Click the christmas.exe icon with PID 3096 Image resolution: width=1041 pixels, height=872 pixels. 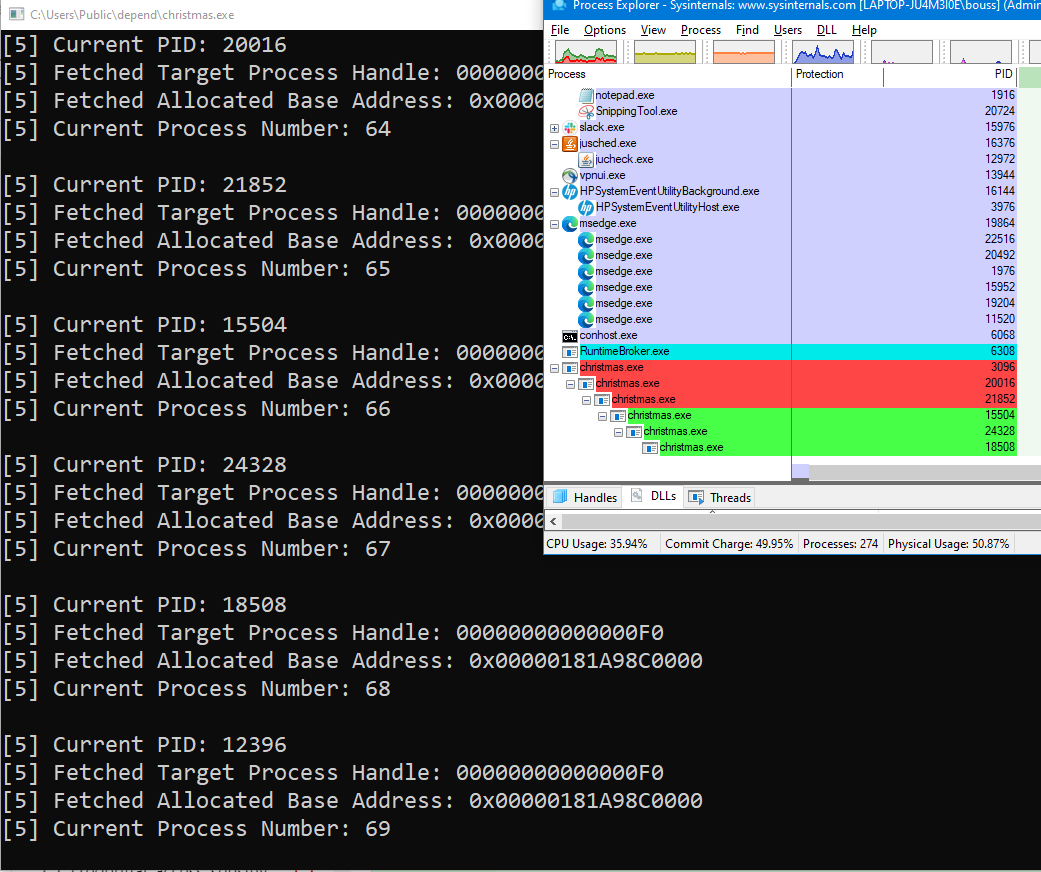click(x=570, y=367)
